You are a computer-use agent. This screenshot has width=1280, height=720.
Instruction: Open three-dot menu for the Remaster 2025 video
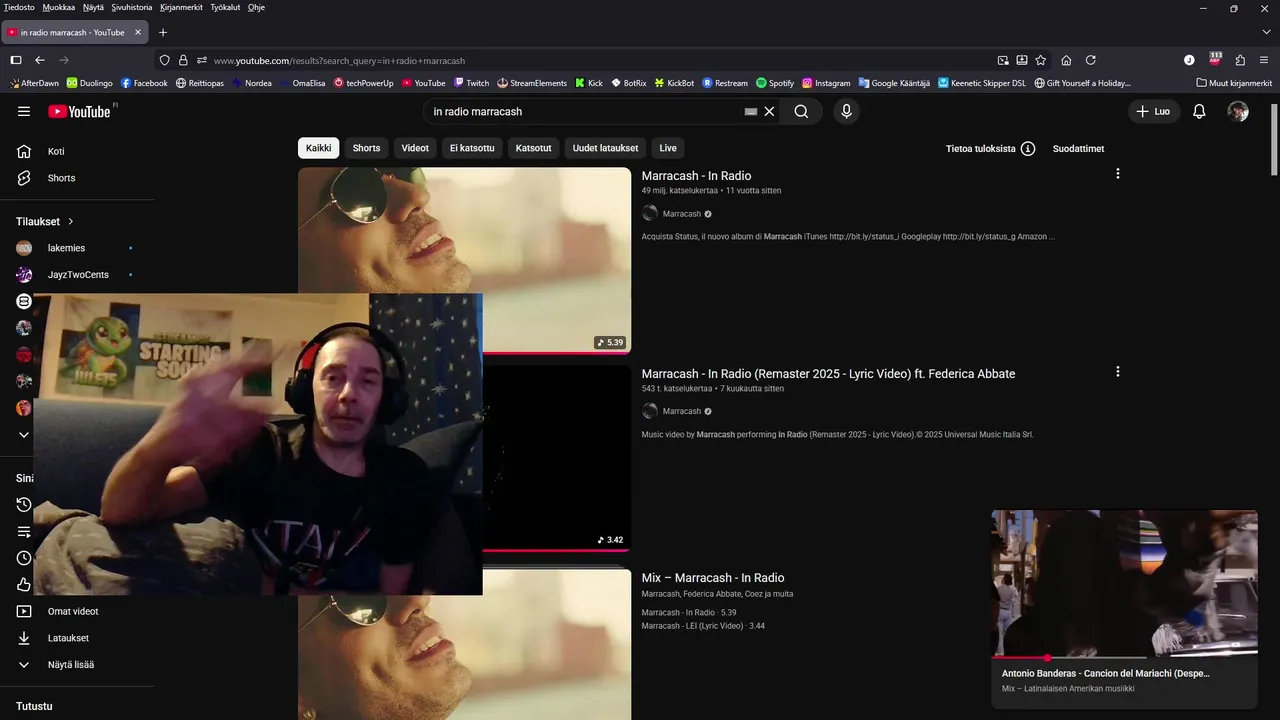pos(1117,372)
